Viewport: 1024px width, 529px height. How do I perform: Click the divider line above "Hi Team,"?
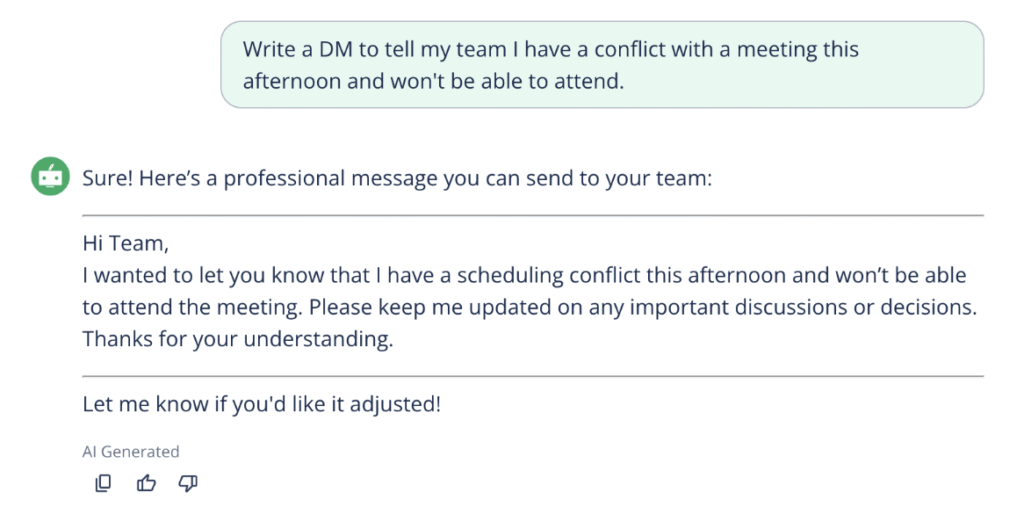coord(533,215)
